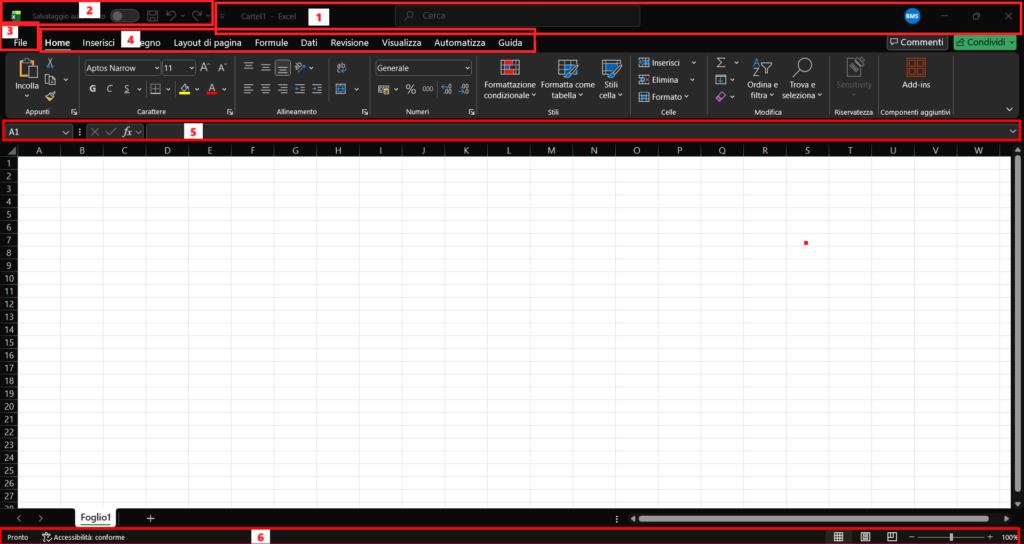
Task: Open the Commenti pane button
Action: tap(916, 43)
